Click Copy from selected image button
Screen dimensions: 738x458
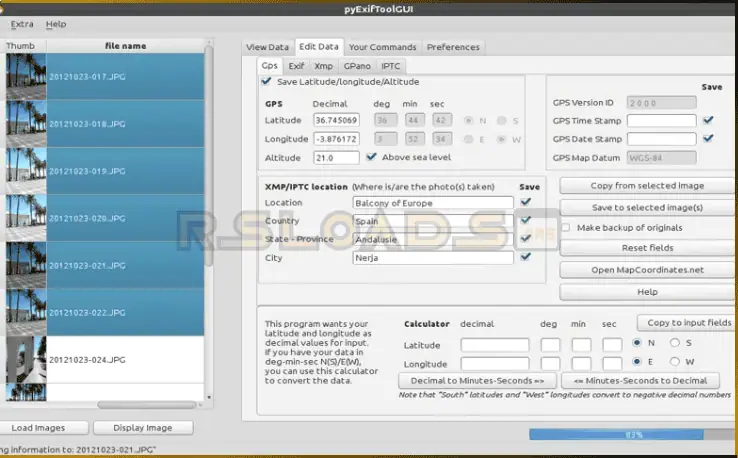(x=647, y=186)
